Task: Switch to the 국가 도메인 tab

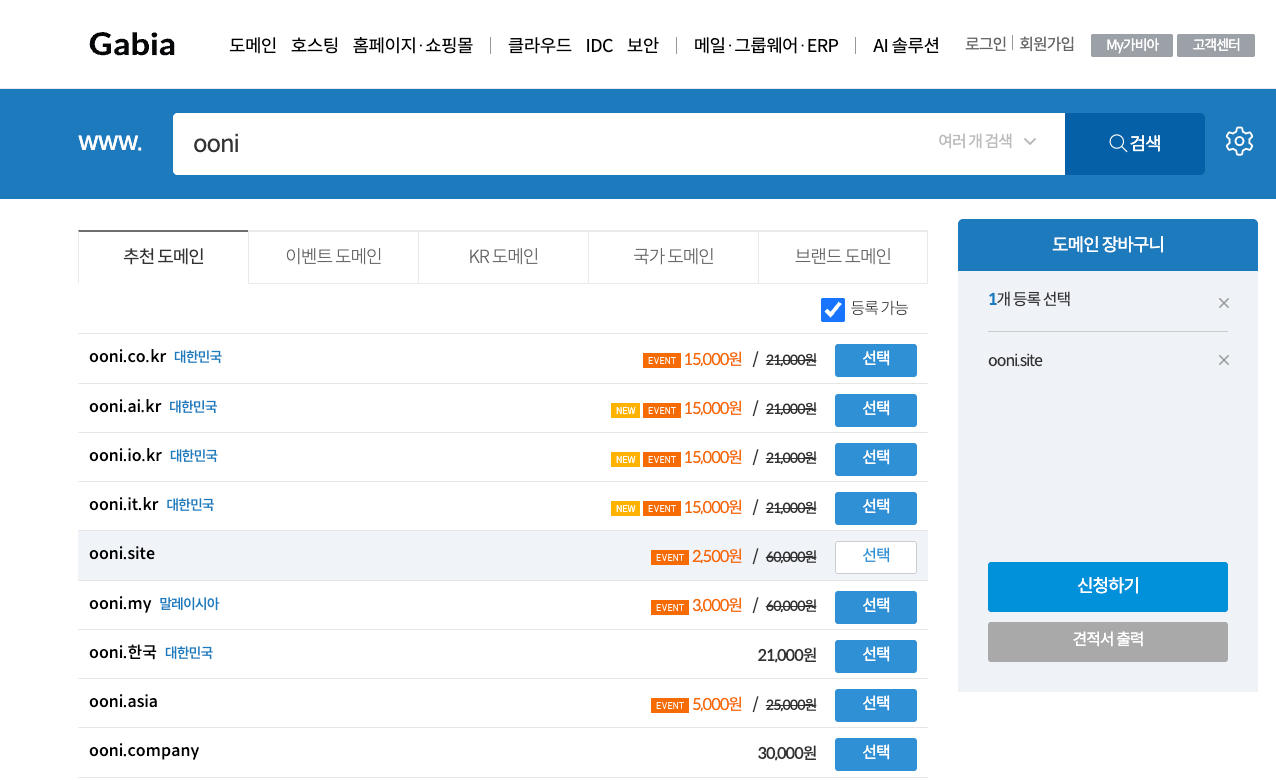Action: (673, 257)
